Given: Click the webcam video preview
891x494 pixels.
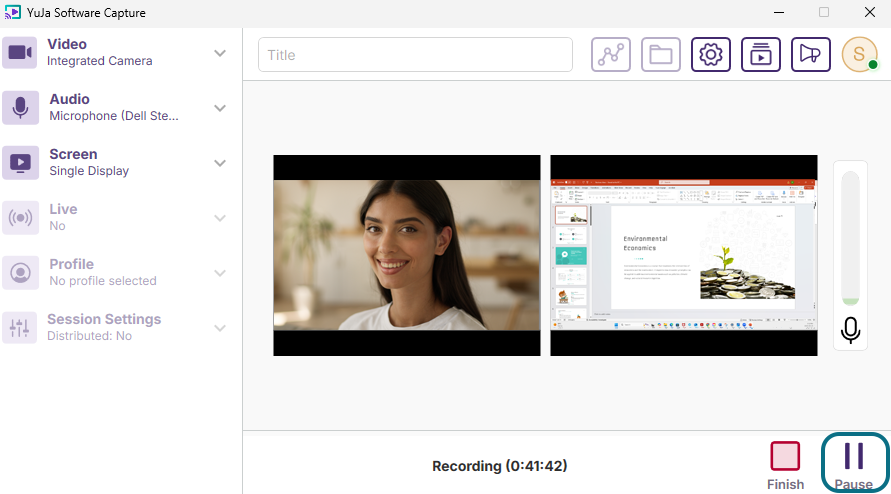Looking at the screenshot, I should [407, 255].
